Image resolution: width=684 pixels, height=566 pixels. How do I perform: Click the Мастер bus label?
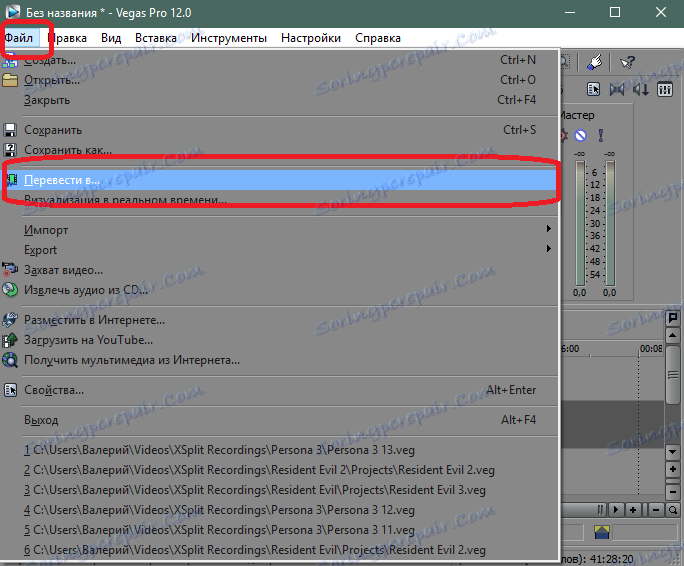[577, 115]
